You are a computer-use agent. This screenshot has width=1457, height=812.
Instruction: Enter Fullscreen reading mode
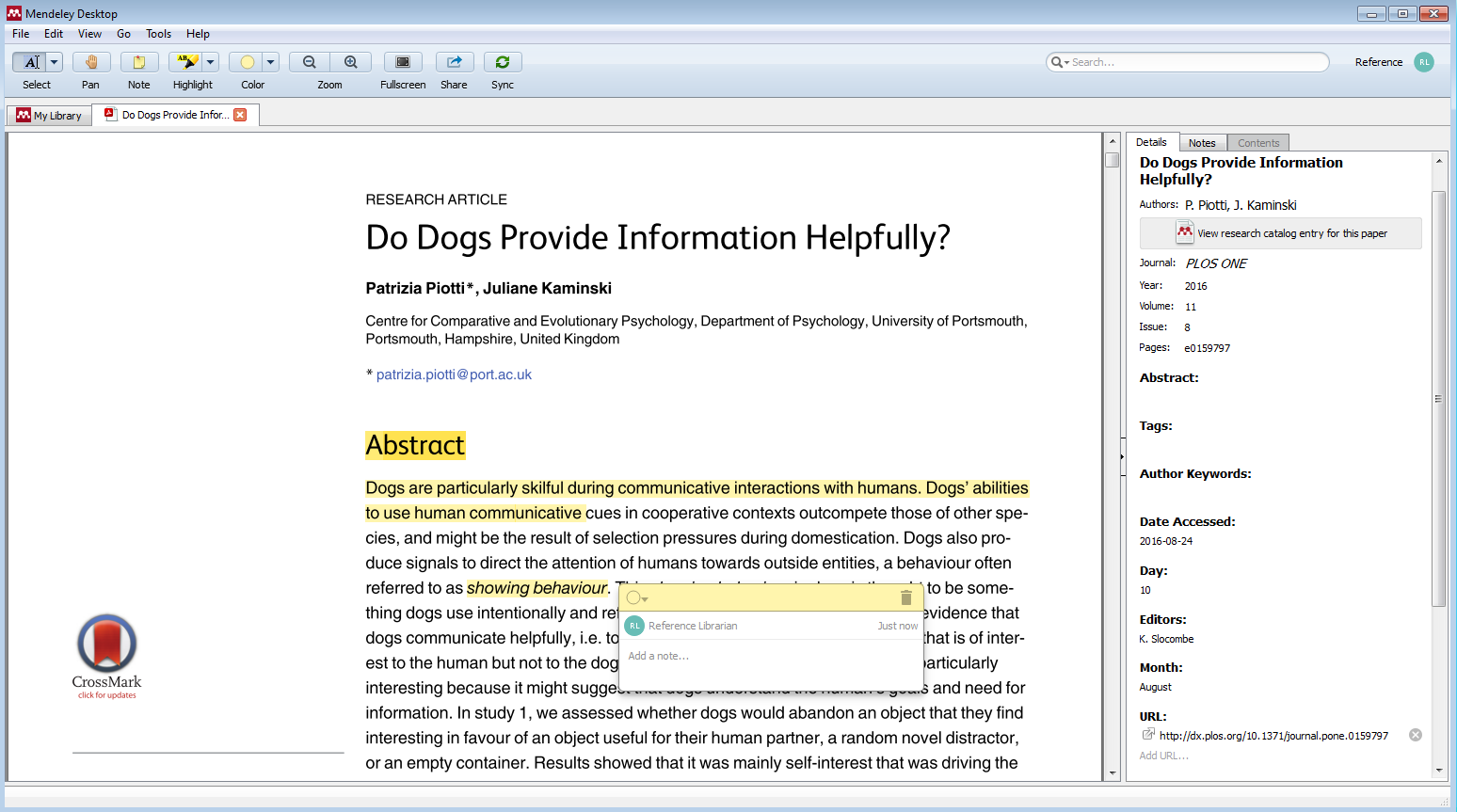tap(403, 62)
